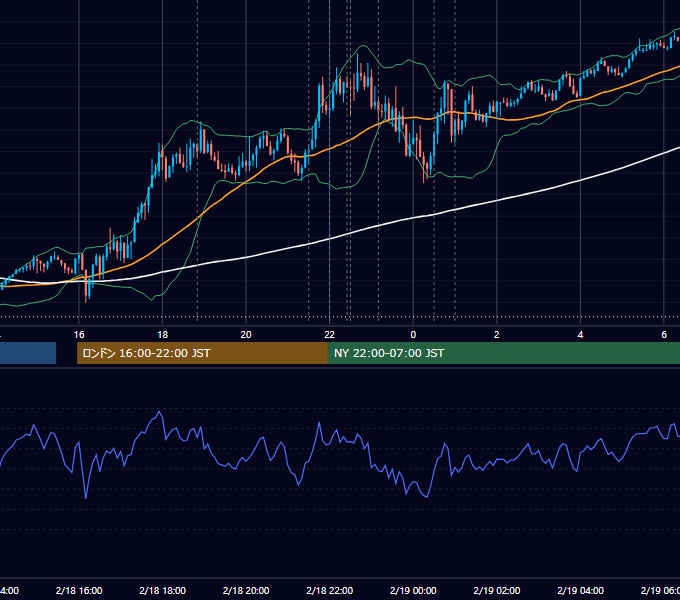Click the 16 hour label on price chart axis
The height and width of the screenshot is (600, 680).
(x=79, y=335)
